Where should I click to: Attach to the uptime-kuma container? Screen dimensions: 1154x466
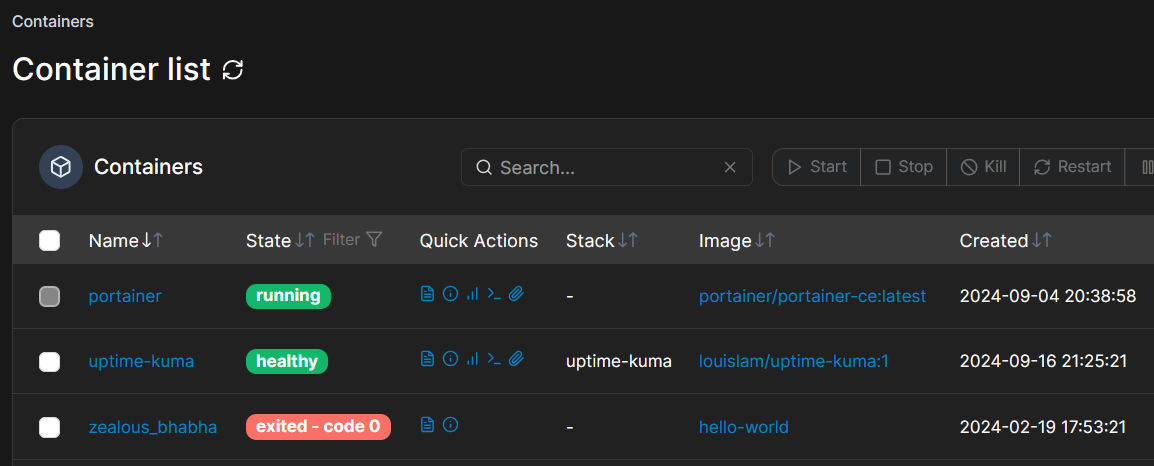tap(516, 359)
